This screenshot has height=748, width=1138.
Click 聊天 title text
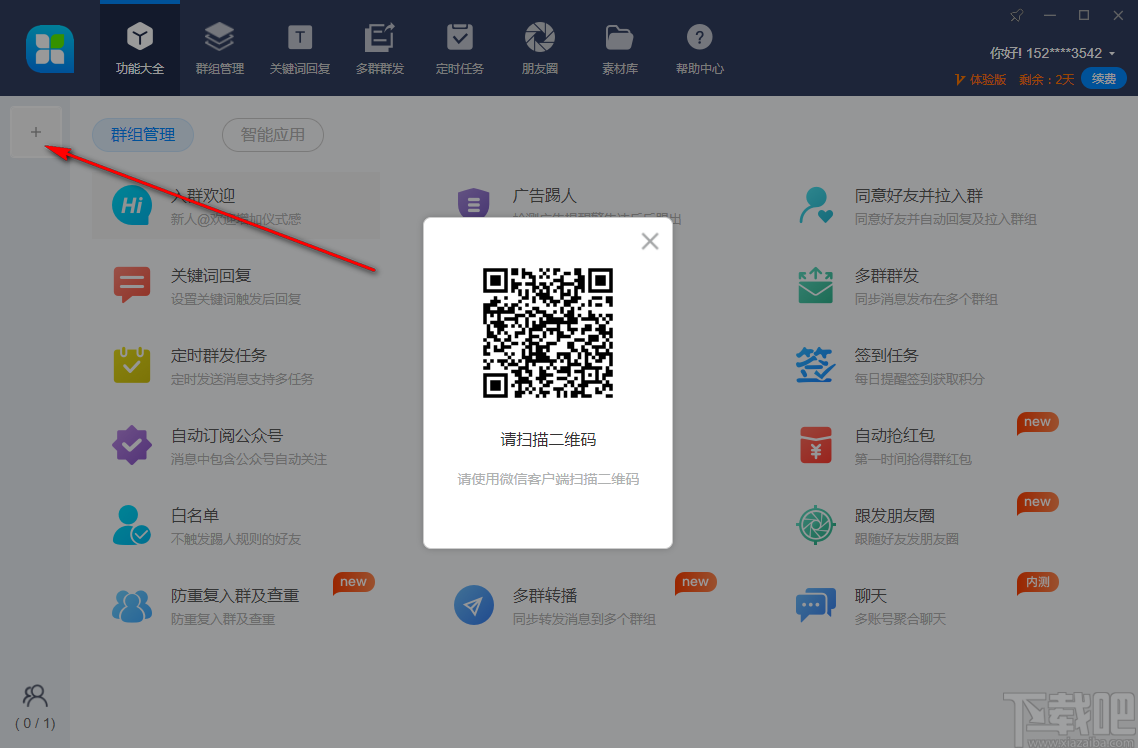(870, 596)
